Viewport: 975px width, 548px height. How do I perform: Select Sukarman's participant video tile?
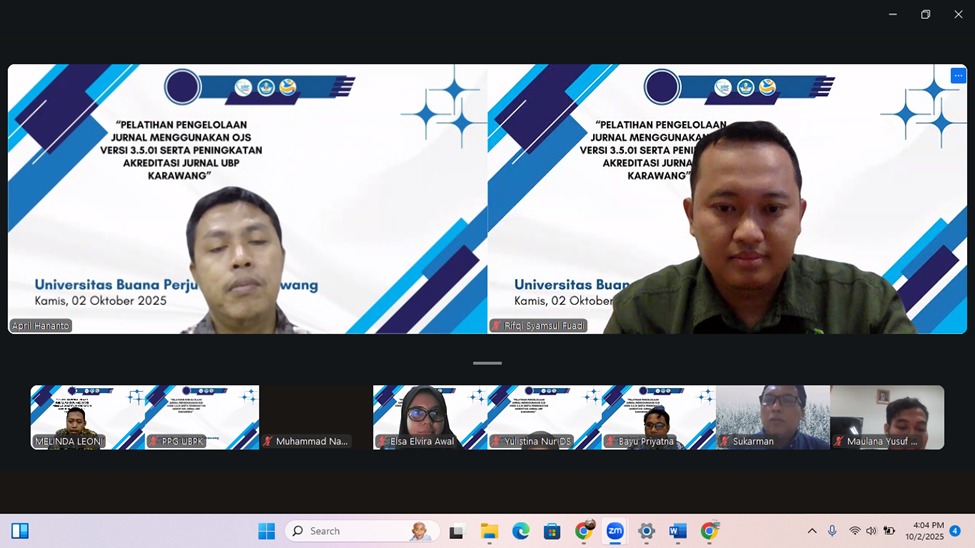(772, 417)
